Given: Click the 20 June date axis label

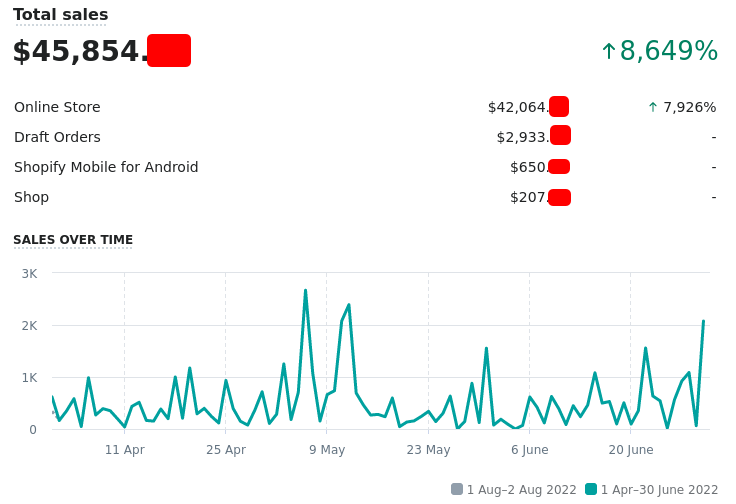Looking at the screenshot, I should [x=631, y=450].
